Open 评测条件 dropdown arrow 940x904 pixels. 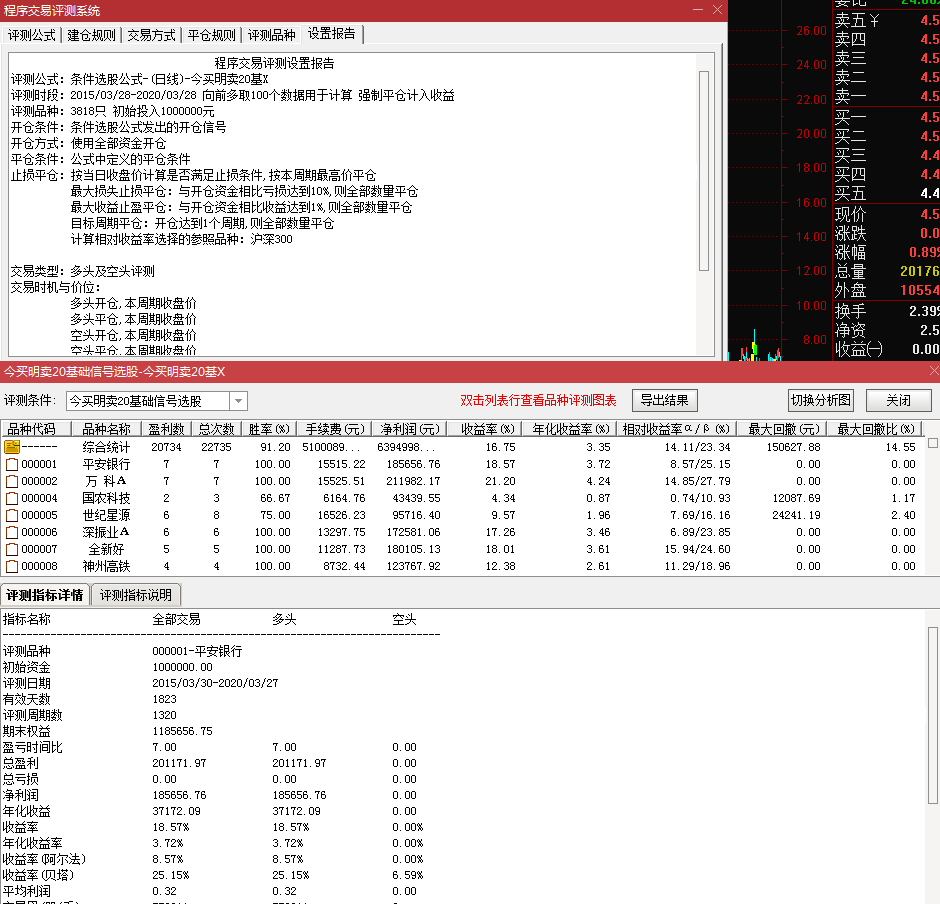tap(239, 401)
